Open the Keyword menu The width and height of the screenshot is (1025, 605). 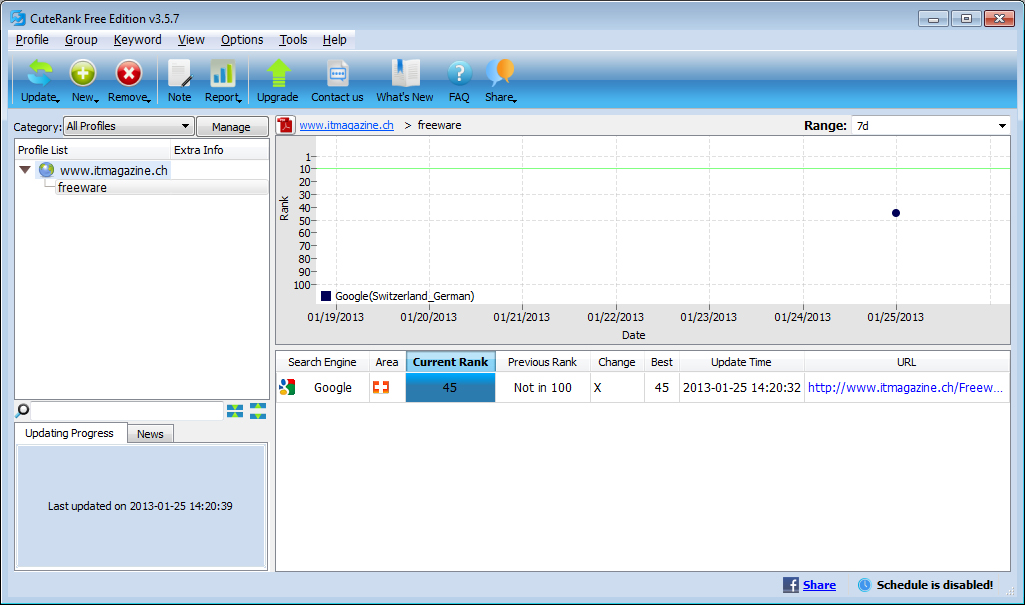pos(137,40)
